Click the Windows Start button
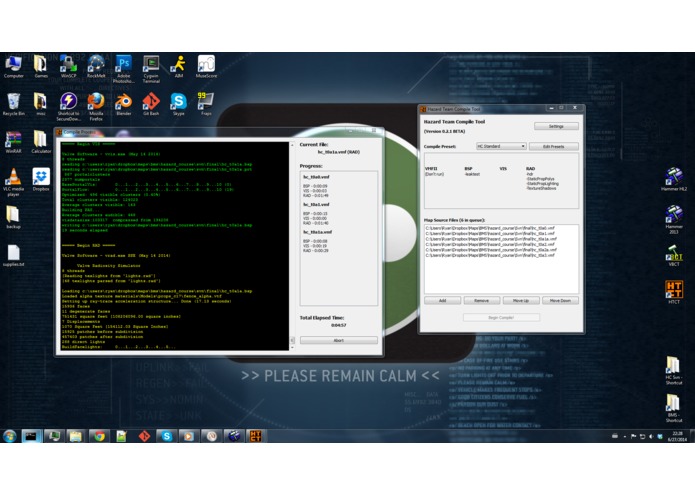 pyautogui.click(x=10, y=436)
